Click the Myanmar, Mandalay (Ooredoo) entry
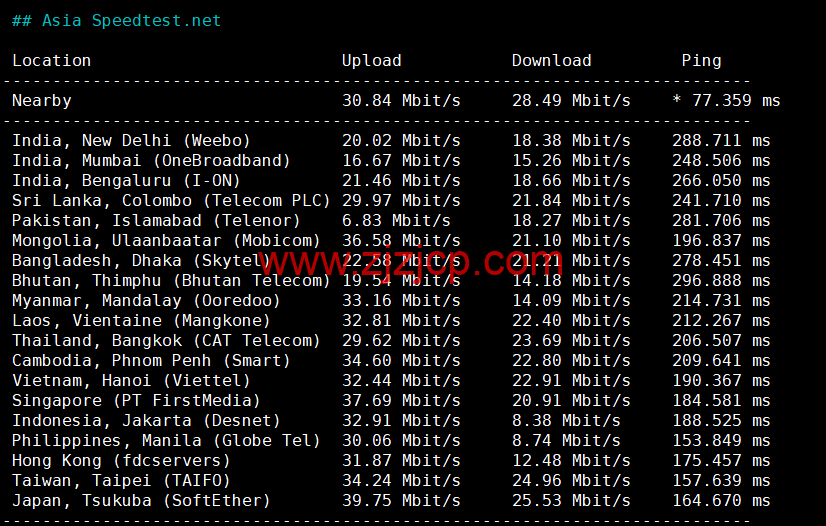826x526 pixels. tap(141, 300)
